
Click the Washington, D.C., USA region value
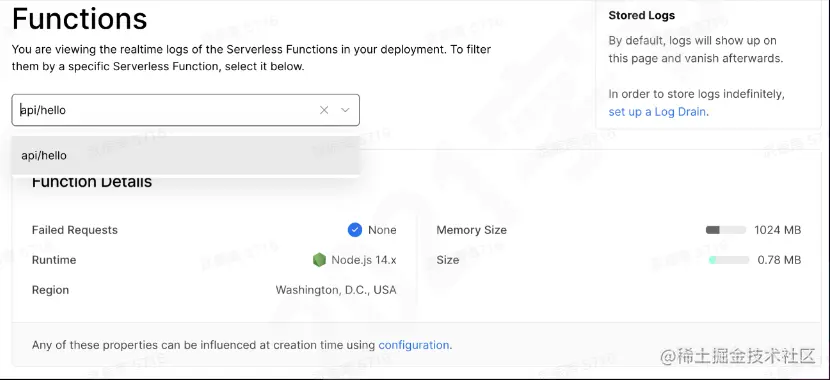[336, 290]
